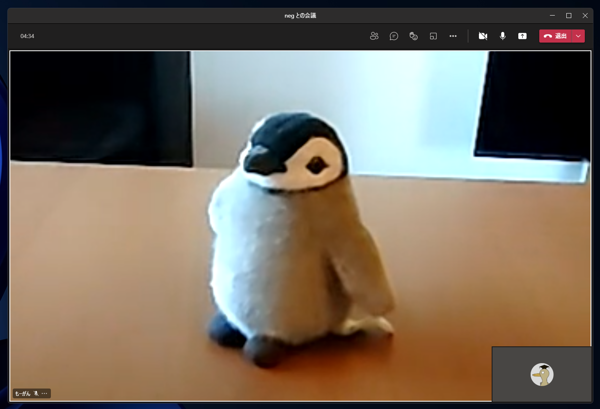The height and width of the screenshot is (409, 600).
Task: Expand the leave options dropdown arrow
Action: tap(578, 36)
